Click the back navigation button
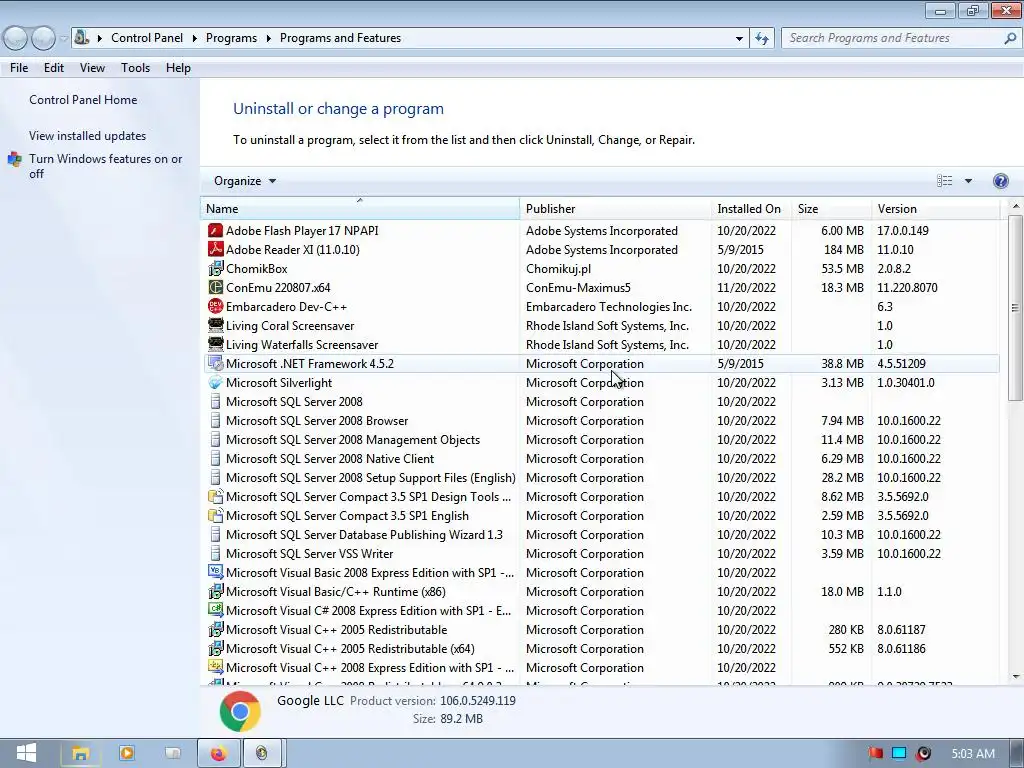Screen dimensions: 1024x768 (15, 39)
